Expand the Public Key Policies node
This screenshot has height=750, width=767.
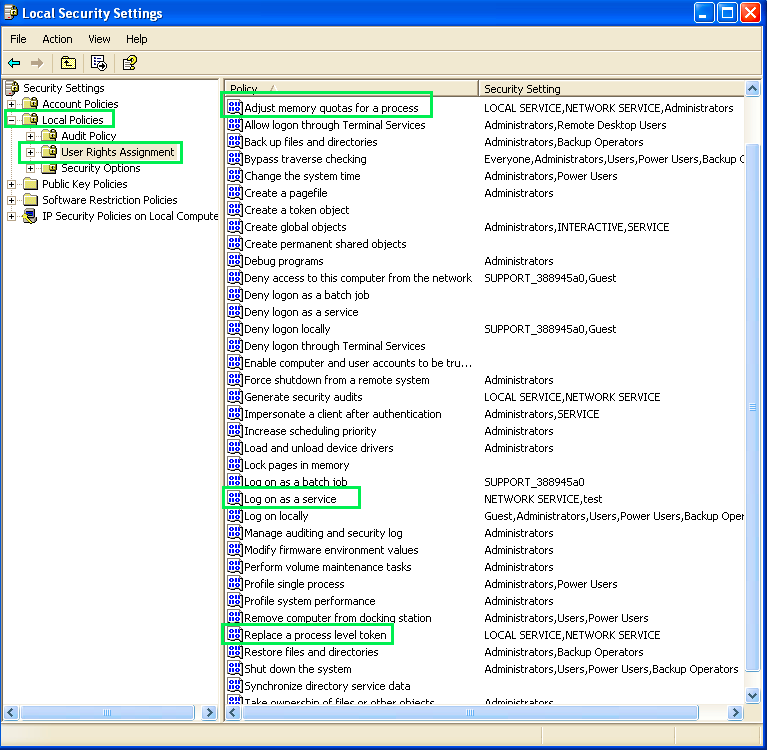tap(11, 184)
